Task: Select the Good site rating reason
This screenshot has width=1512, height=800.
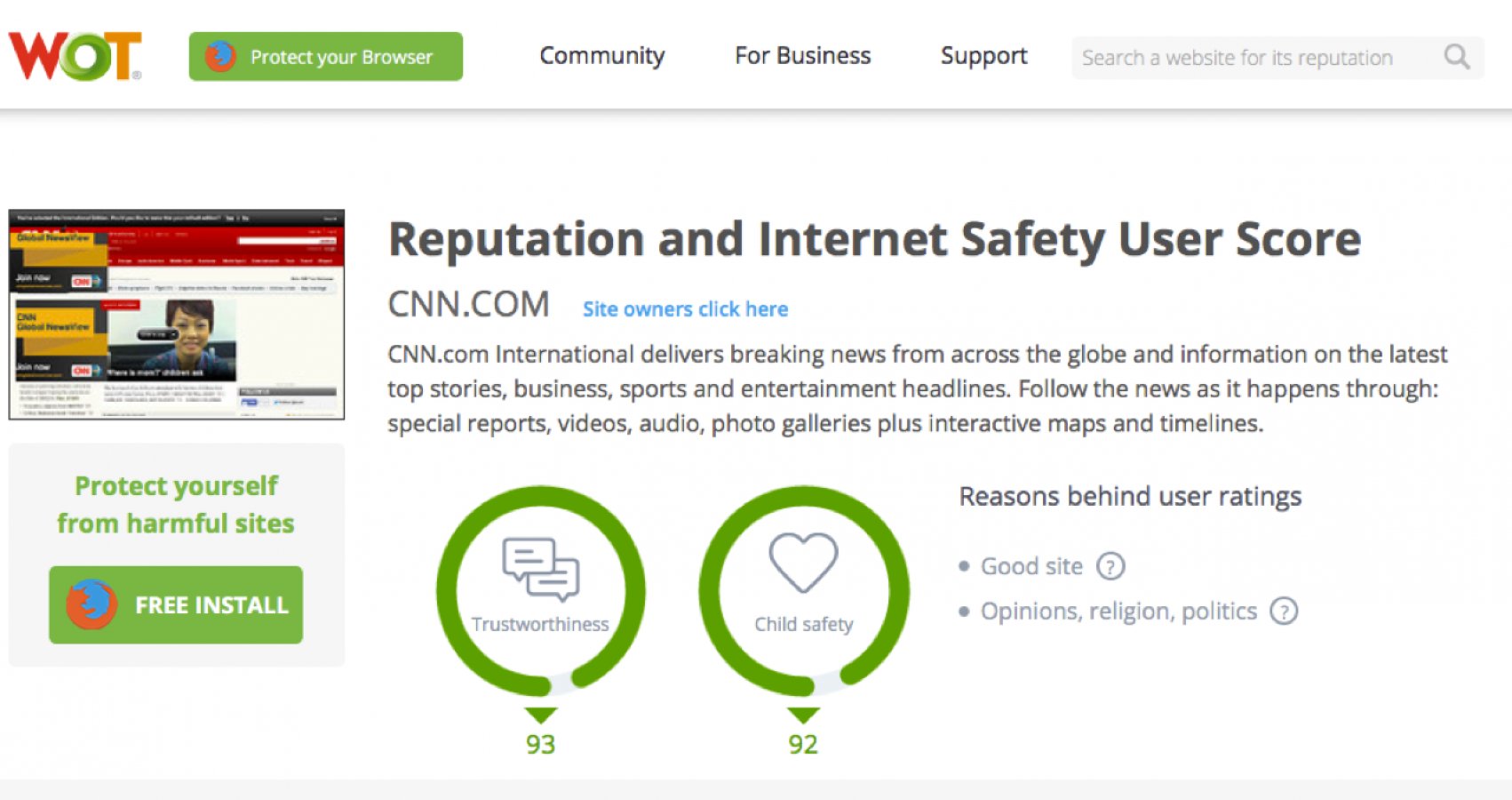Action: (1031, 566)
